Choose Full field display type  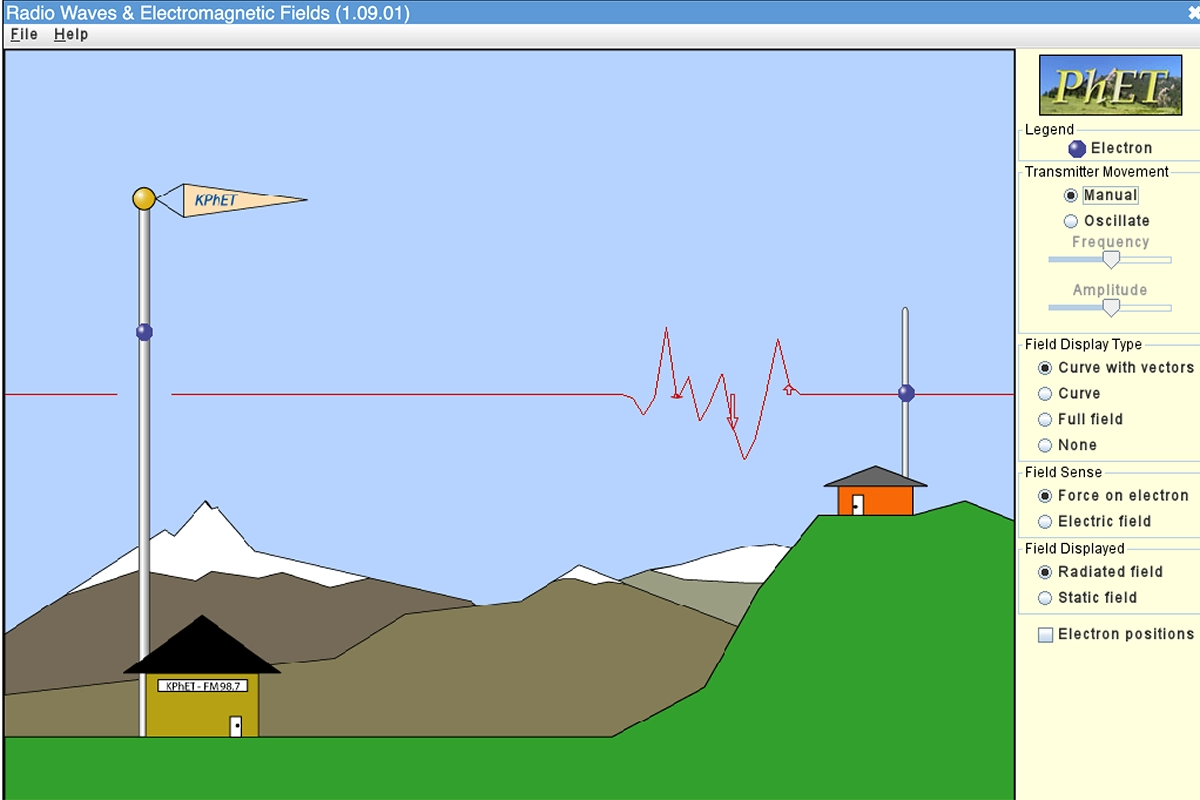click(1046, 420)
